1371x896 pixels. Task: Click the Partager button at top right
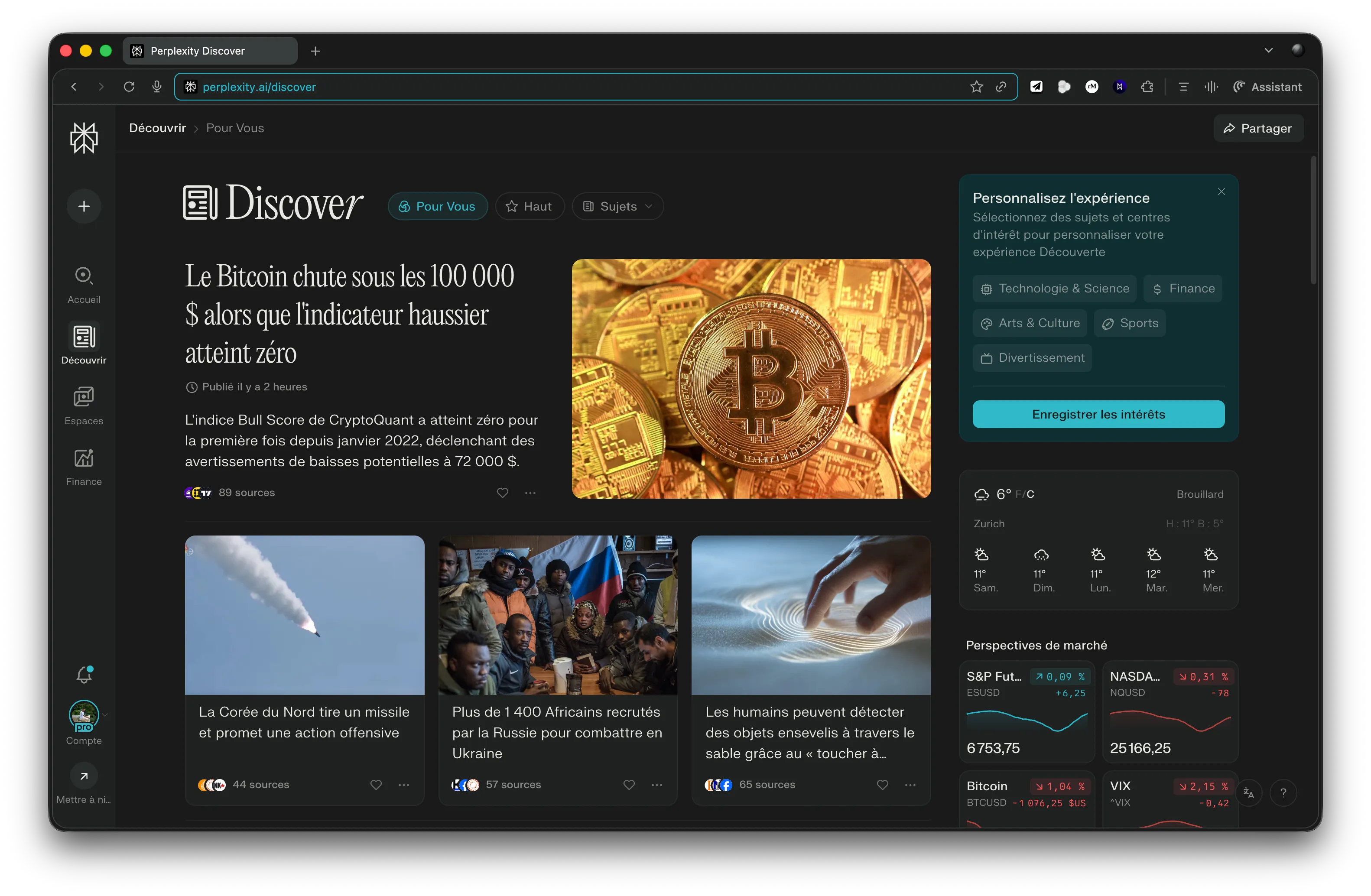[1257, 128]
